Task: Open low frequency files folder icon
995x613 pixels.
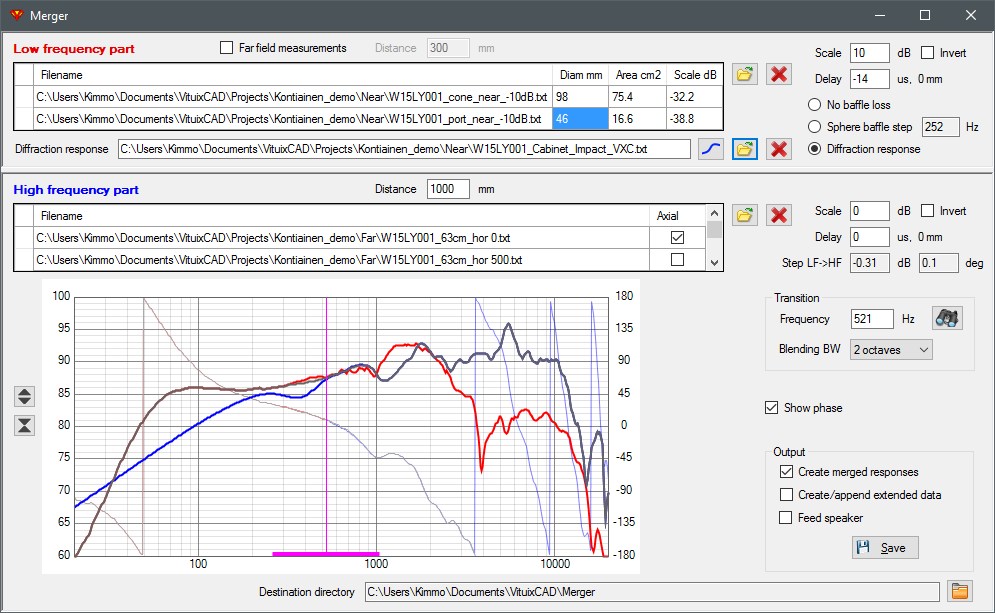Action: [744, 74]
